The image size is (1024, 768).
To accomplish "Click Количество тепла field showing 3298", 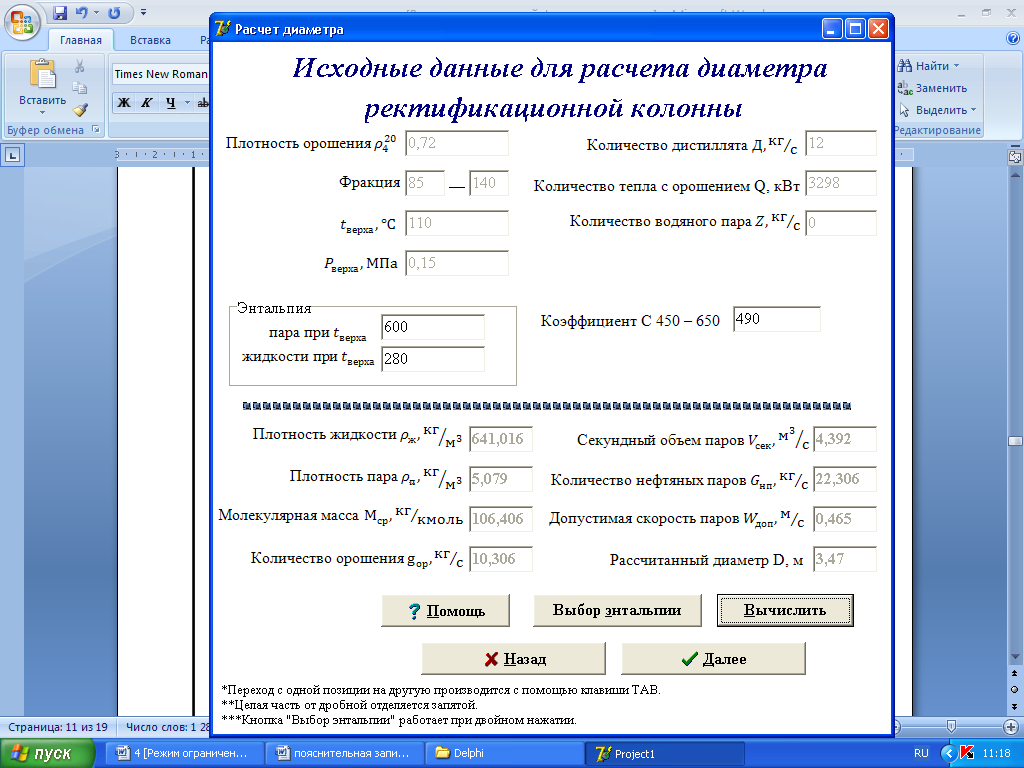I will [840, 183].
